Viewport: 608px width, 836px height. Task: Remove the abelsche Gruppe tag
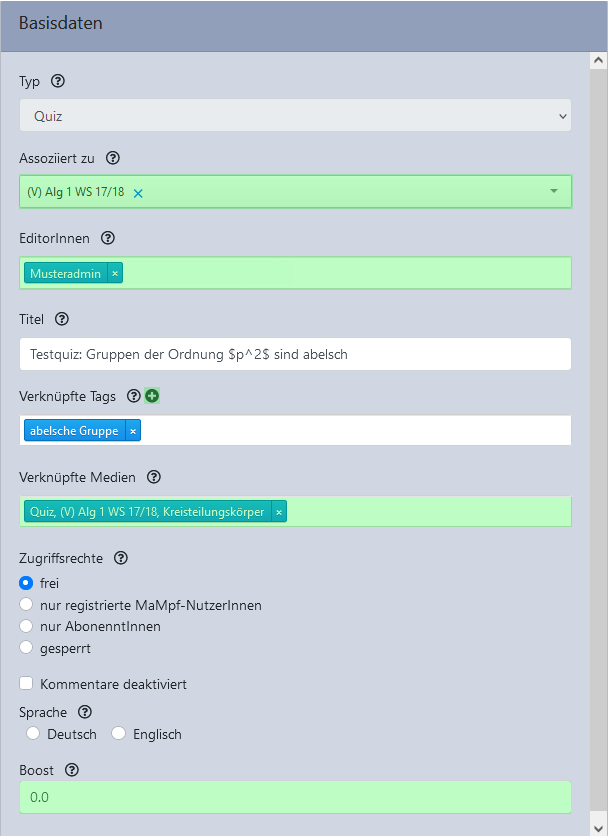coord(133,431)
